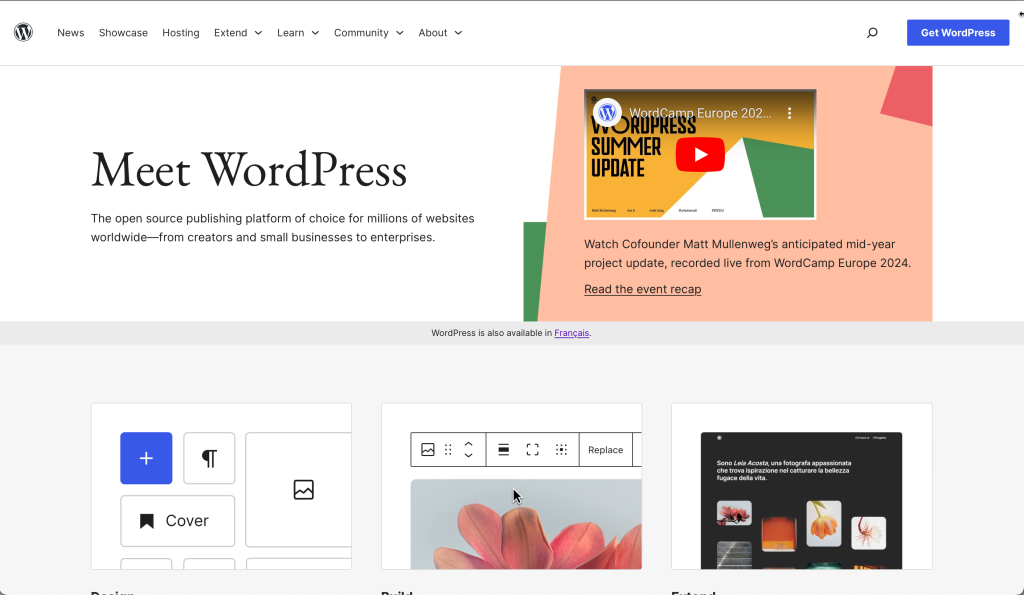
Task: Click the Meet WordPress heading
Action: coord(249,170)
